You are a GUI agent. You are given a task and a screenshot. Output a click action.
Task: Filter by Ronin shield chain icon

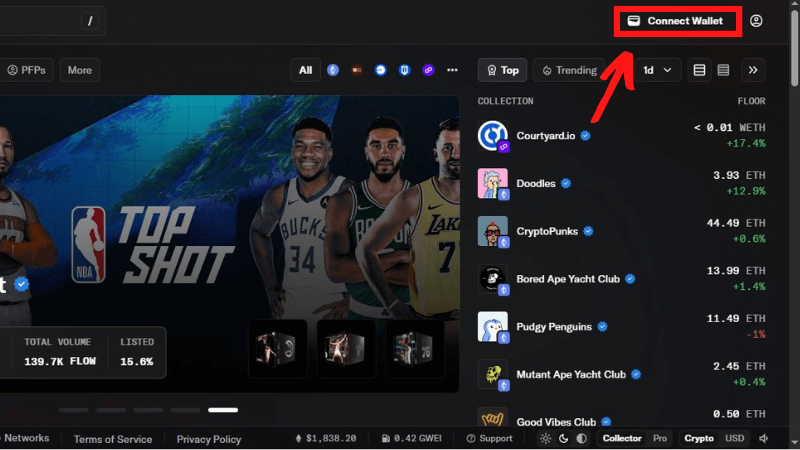(405, 70)
